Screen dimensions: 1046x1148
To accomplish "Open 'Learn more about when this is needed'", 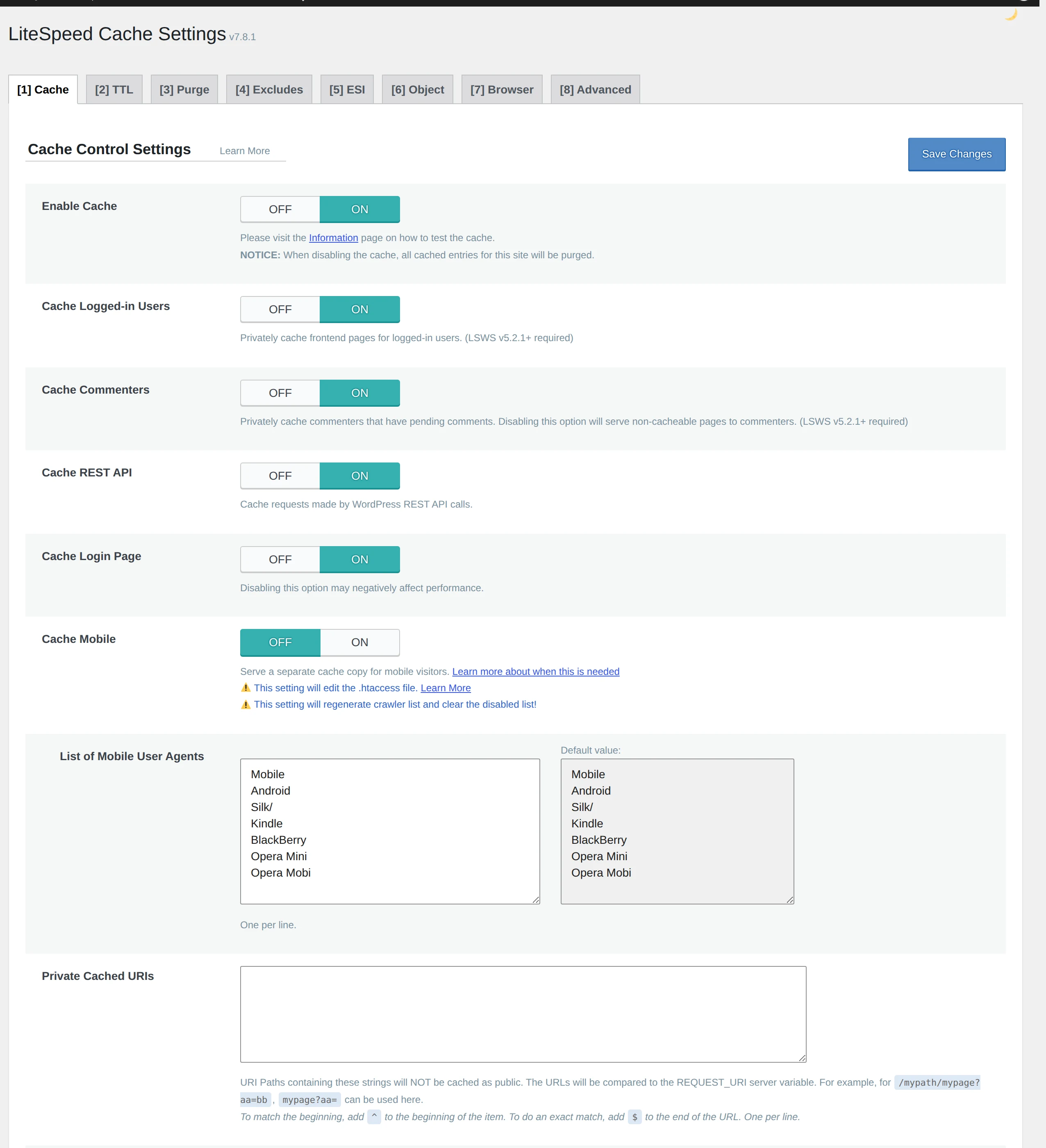I will tap(536, 672).
